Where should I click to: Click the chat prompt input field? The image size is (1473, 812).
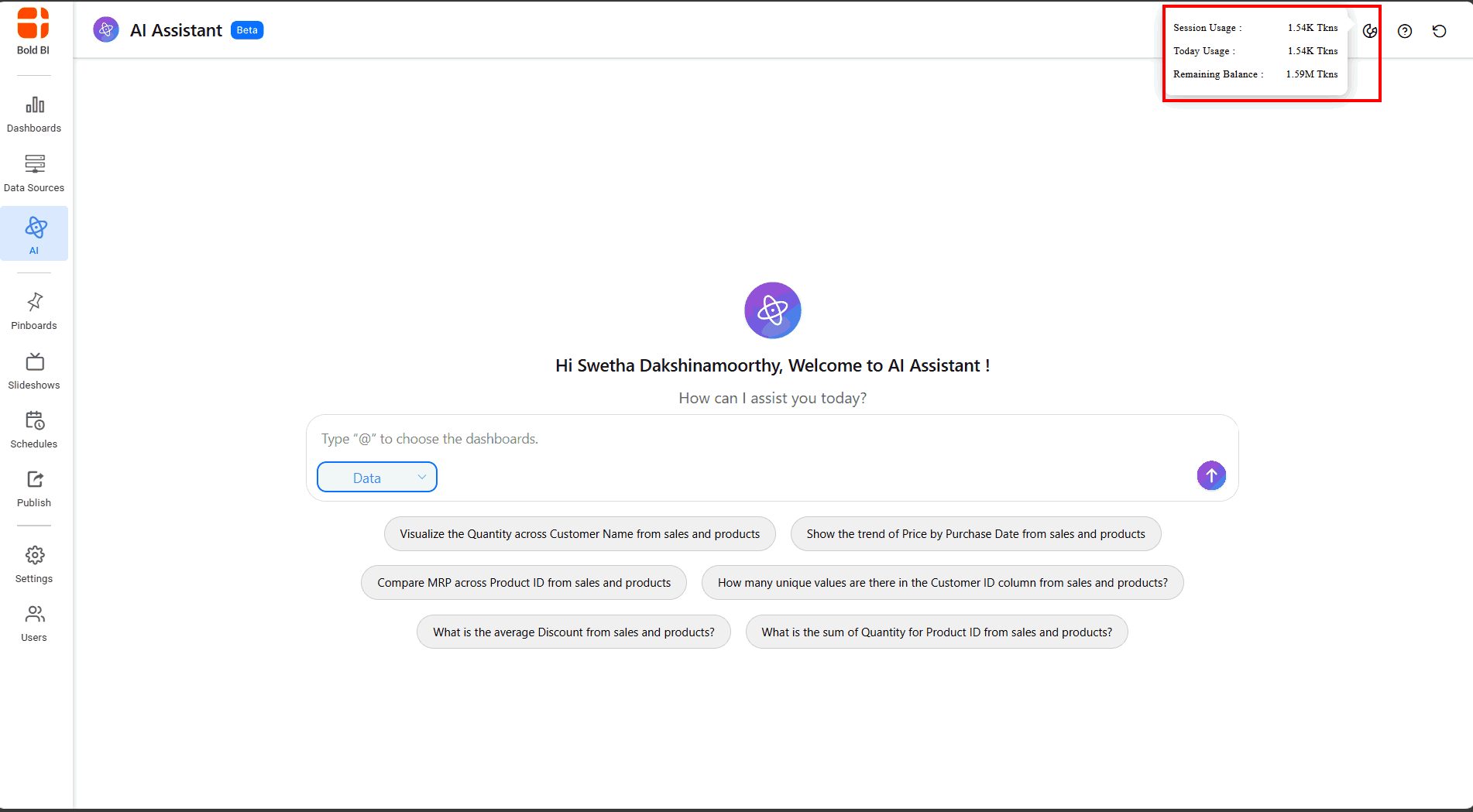pos(772,439)
